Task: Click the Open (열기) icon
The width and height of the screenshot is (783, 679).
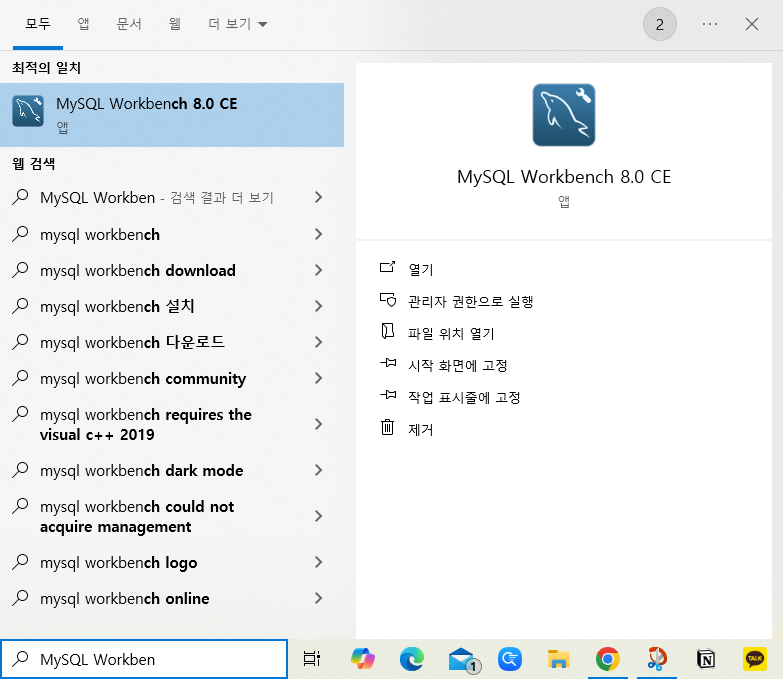Action: (x=388, y=268)
